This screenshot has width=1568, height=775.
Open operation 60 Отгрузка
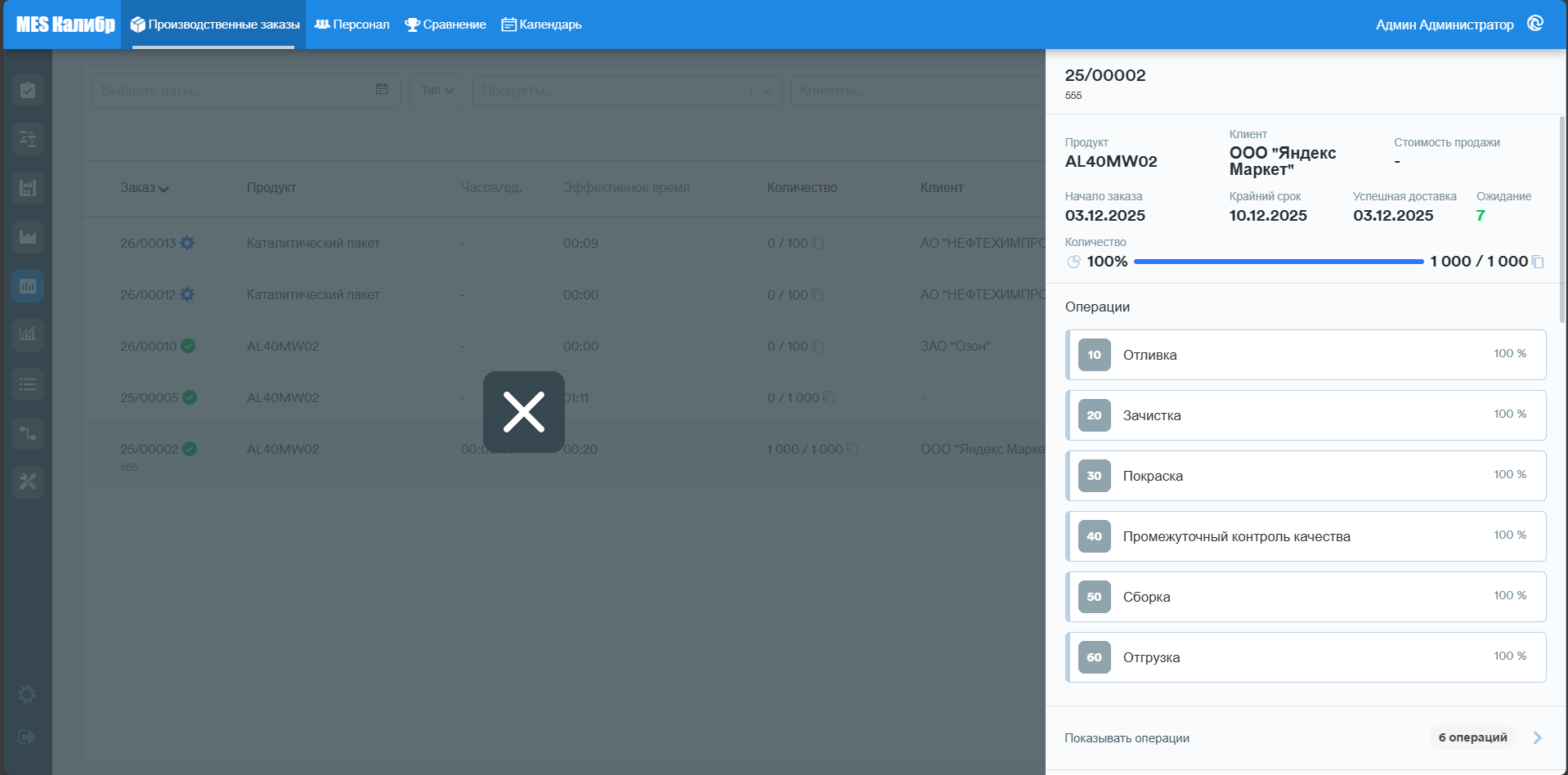pyautogui.click(x=1306, y=657)
